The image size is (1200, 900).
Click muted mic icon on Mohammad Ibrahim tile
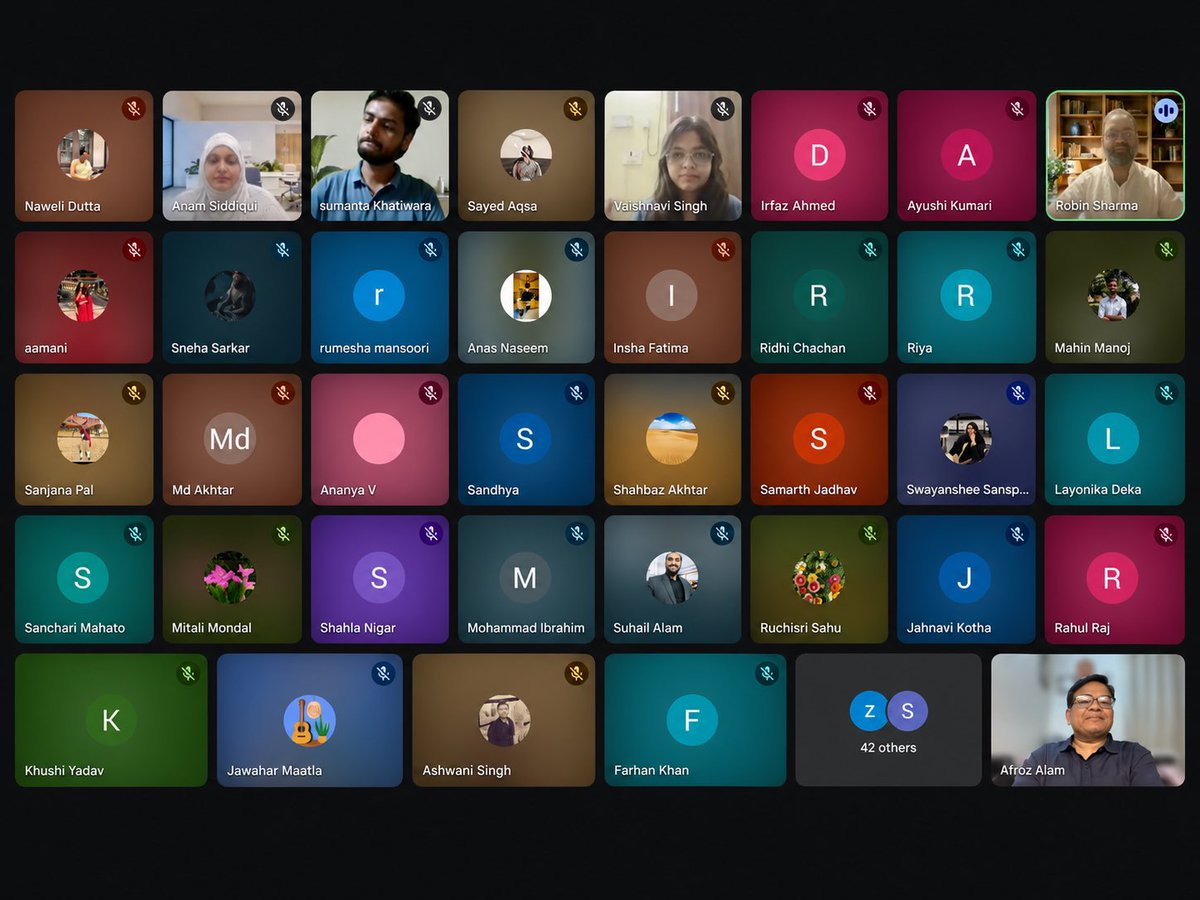(x=576, y=534)
